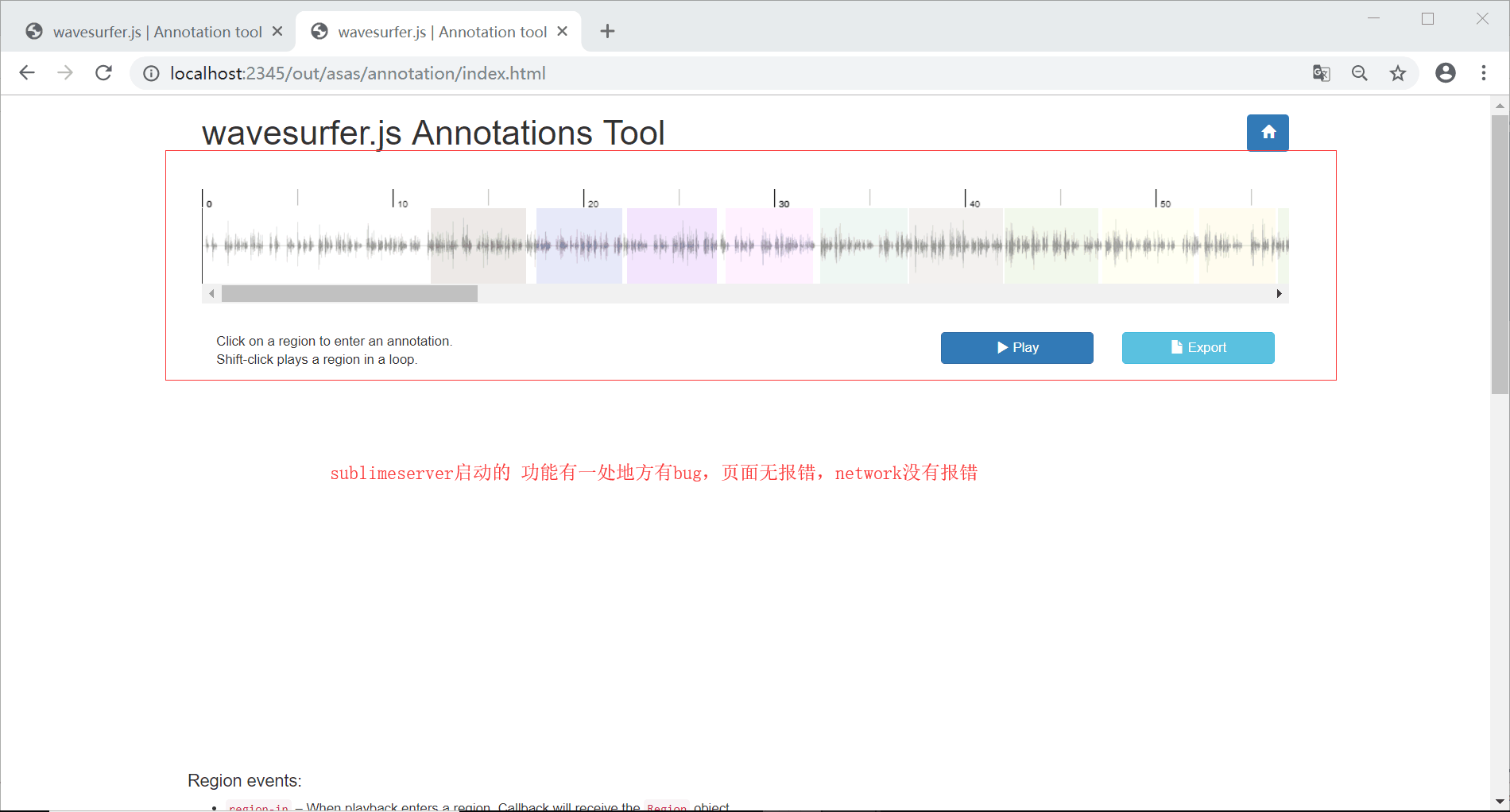Click the zoom magnifier icon in address bar
Viewport: 1510px width, 812px height.
click(1360, 73)
